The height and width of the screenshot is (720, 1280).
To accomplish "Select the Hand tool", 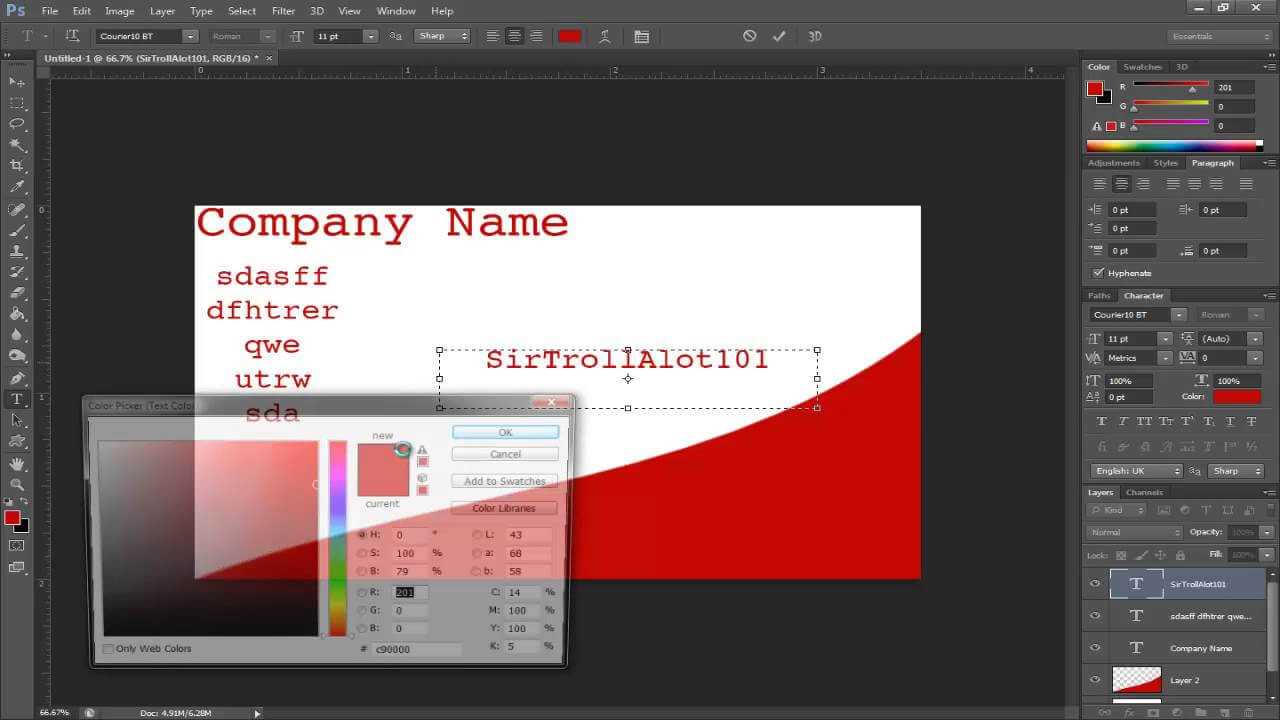I will [17, 464].
